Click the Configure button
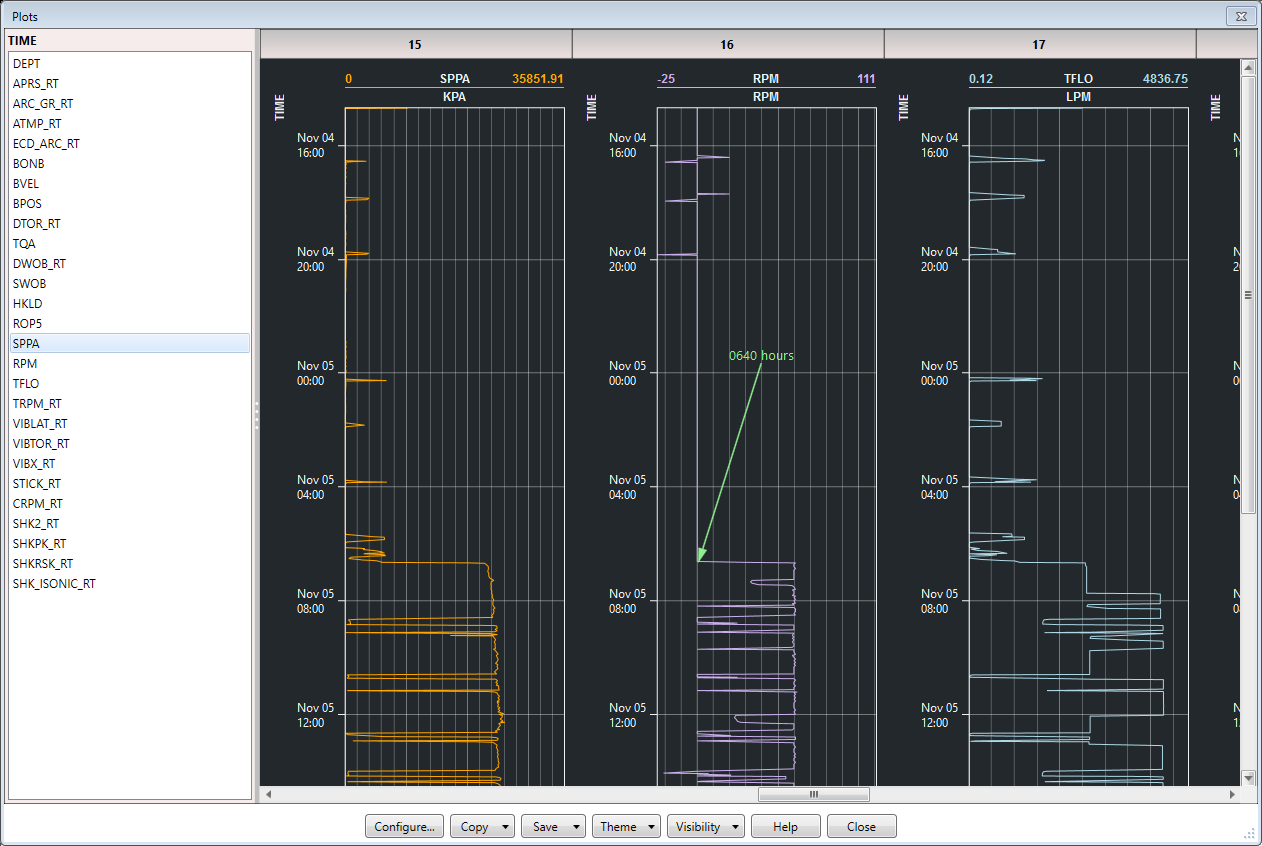1262x846 pixels. [404, 826]
